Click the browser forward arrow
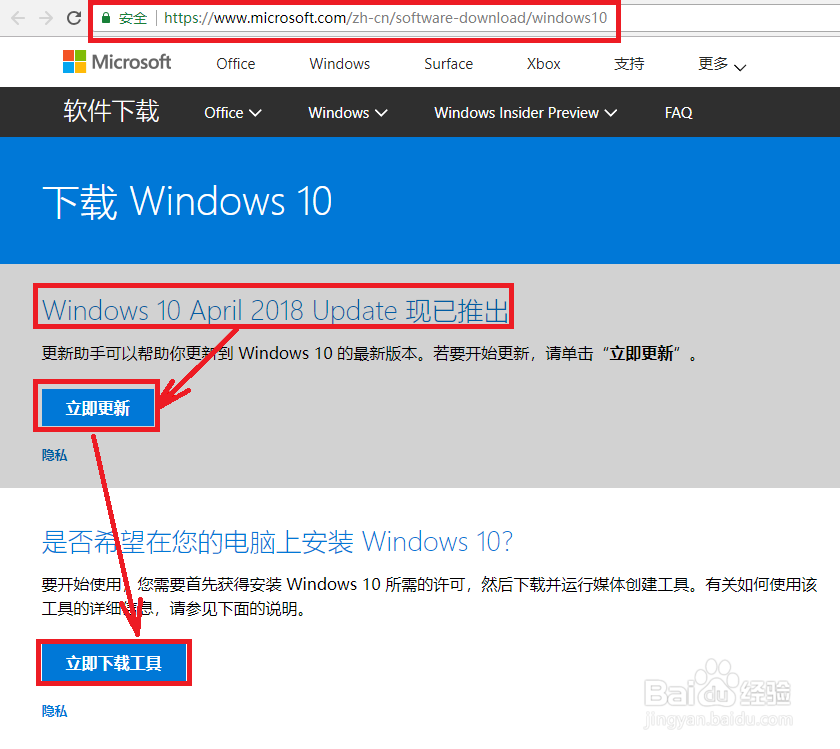The width and height of the screenshot is (840, 749). click(46, 18)
